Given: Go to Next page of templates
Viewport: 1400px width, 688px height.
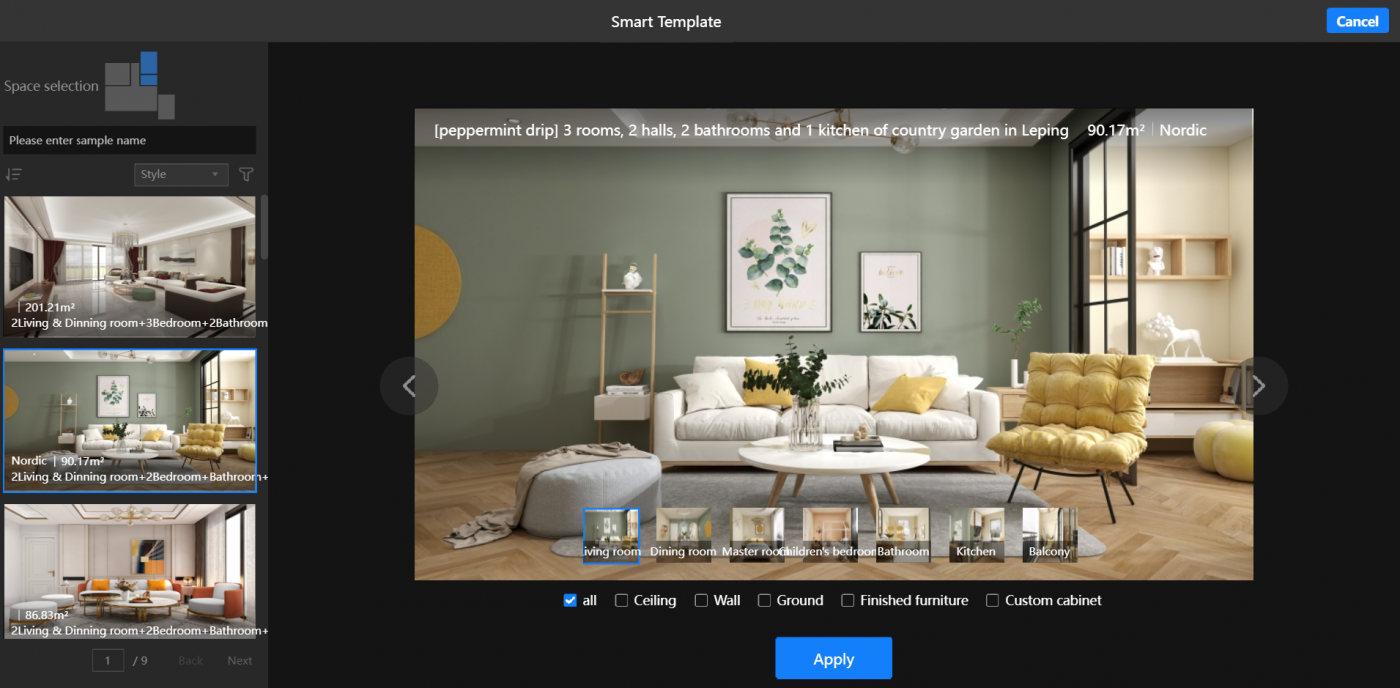Looking at the screenshot, I should [x=240, y=661].
